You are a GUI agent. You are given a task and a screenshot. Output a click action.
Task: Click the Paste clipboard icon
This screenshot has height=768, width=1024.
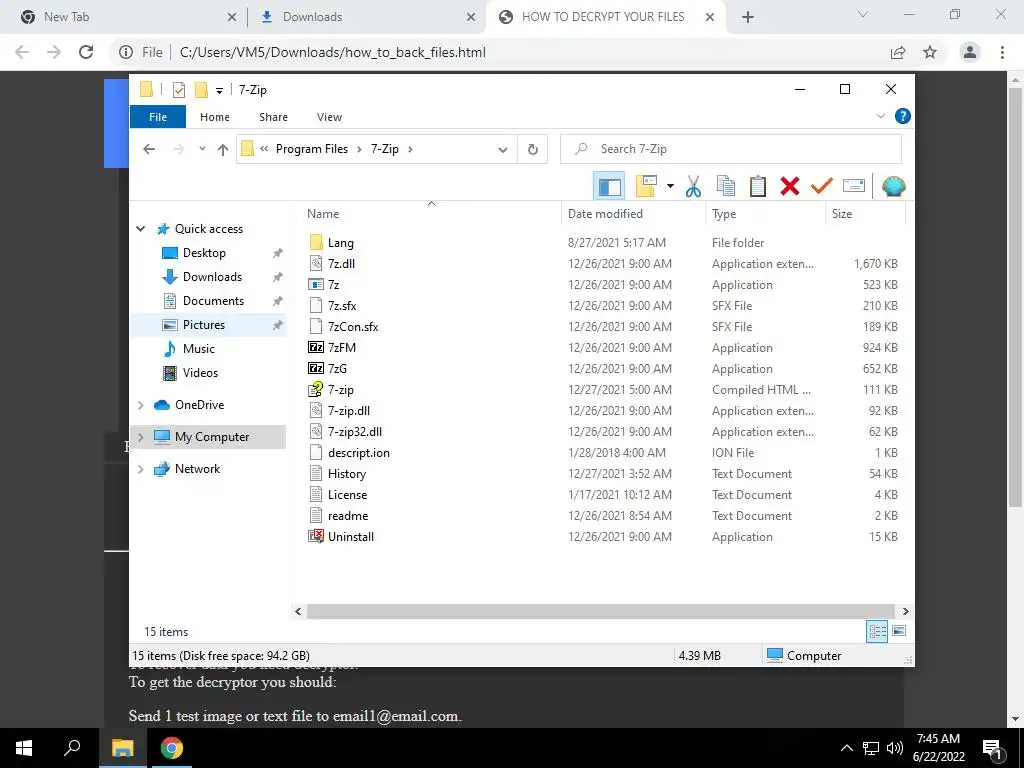758,187
